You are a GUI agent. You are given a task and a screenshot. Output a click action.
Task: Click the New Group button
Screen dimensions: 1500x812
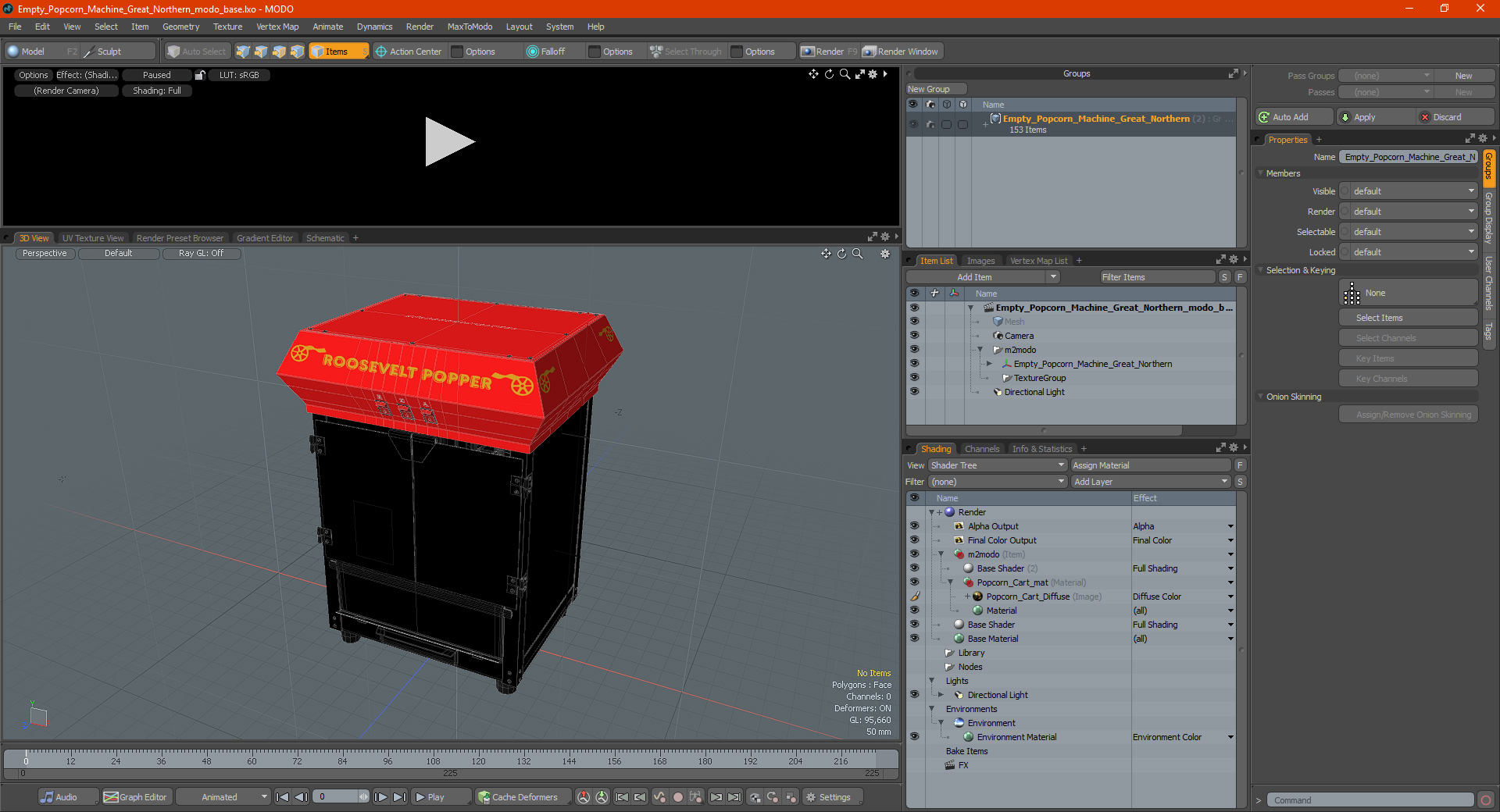click(x=936, y=89)
